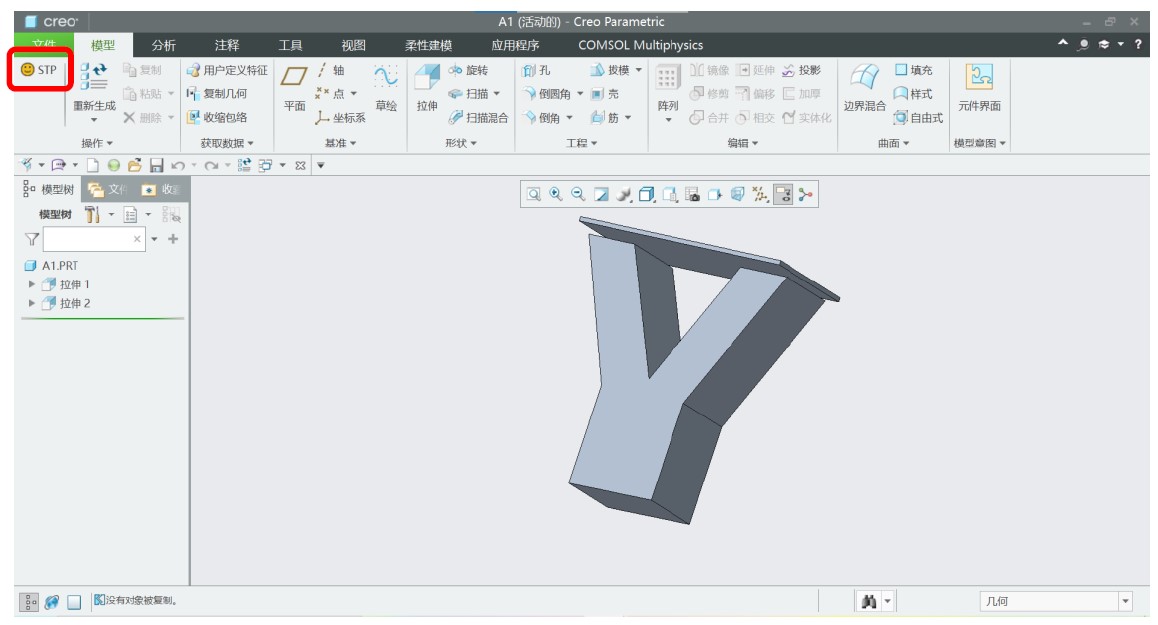Image resolution: width=1158 pixels, height=625 pixels.
Task: Click the Save icon in quick toolbar
Action: click(x=156, y=165)
